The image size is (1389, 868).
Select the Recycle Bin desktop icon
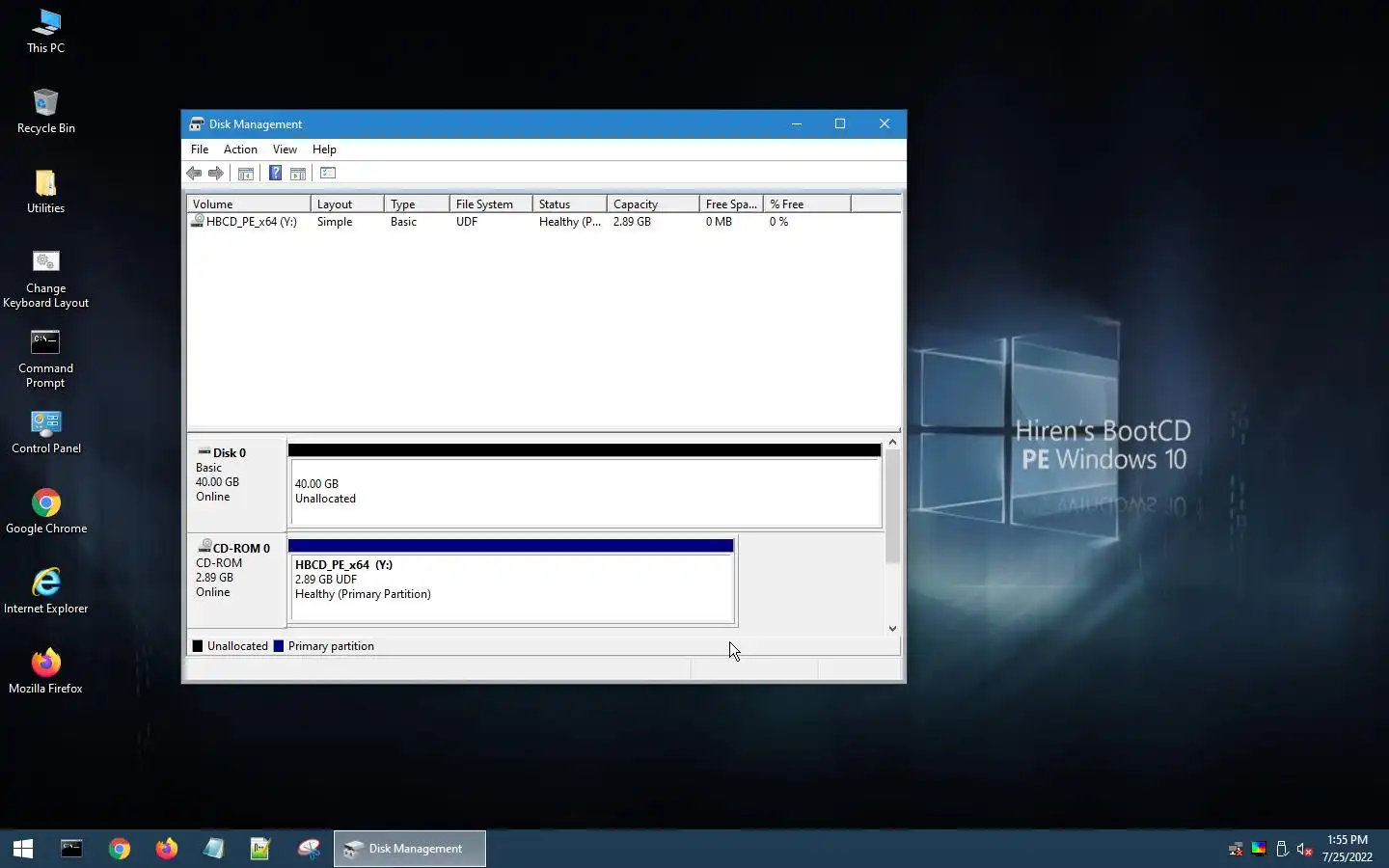(45, 111)
